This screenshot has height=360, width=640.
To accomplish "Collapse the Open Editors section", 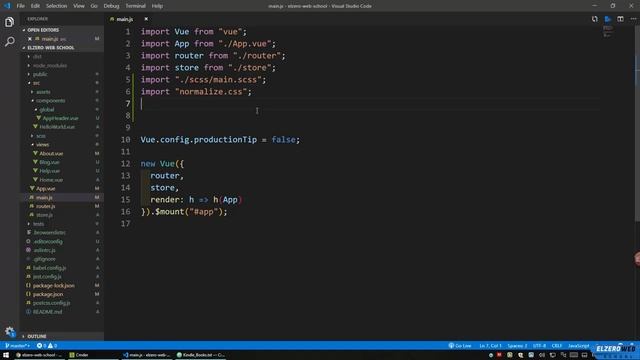I will pos(43,30).
